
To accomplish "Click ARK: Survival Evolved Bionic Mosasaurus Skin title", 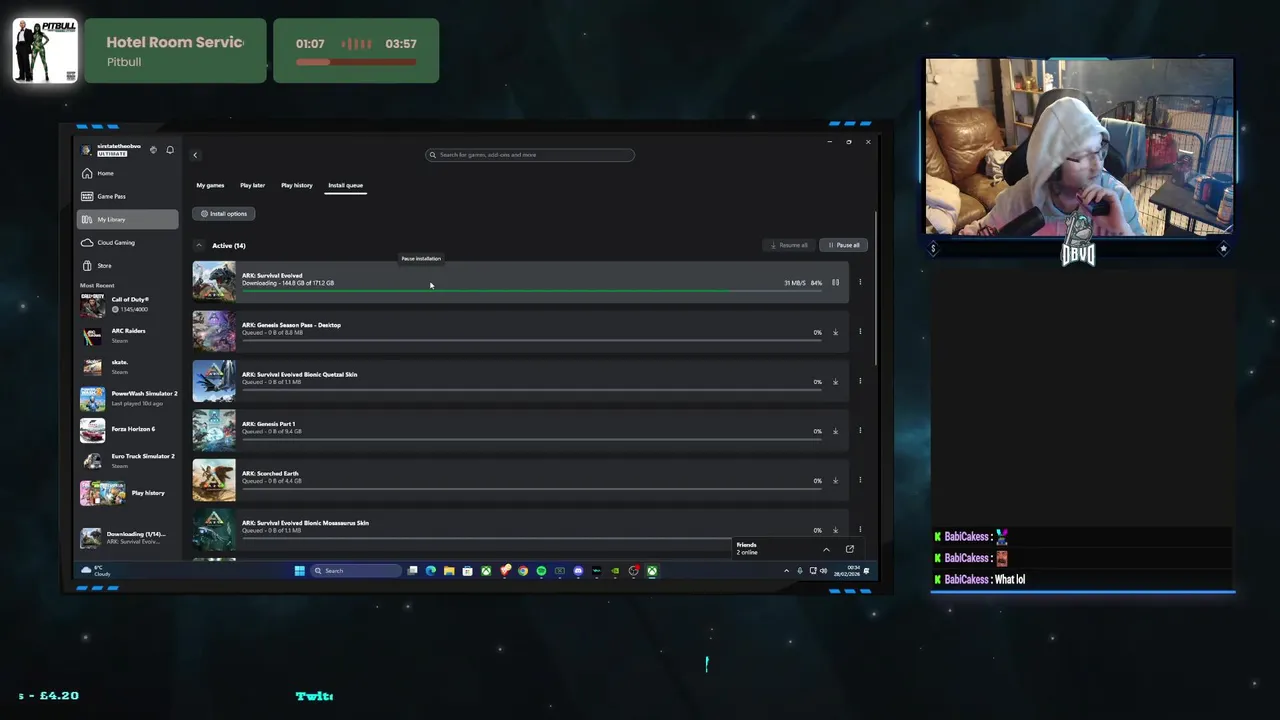I will 305,523.
